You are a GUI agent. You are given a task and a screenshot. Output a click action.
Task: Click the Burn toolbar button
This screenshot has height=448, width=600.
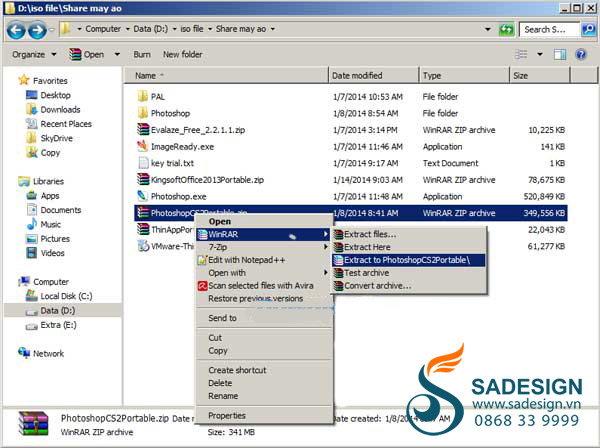click(x=142, y=54)
